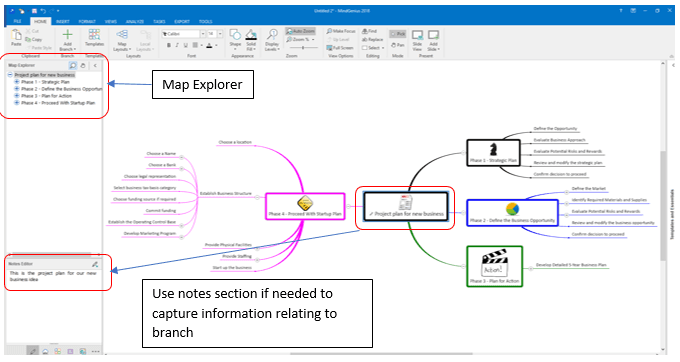Select the Phase 3 - Plan for Action branch
The image size is (680, 362).
494,267
